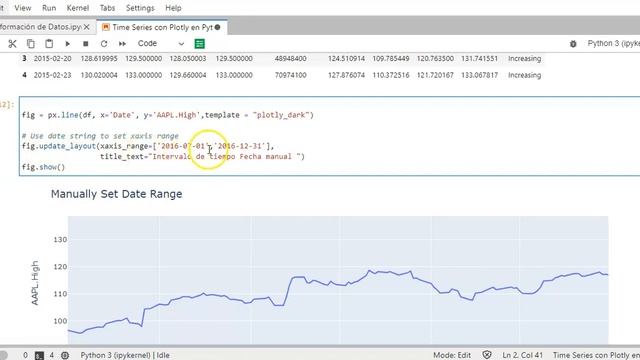Open the Help menu

click(x=173, y=8)
